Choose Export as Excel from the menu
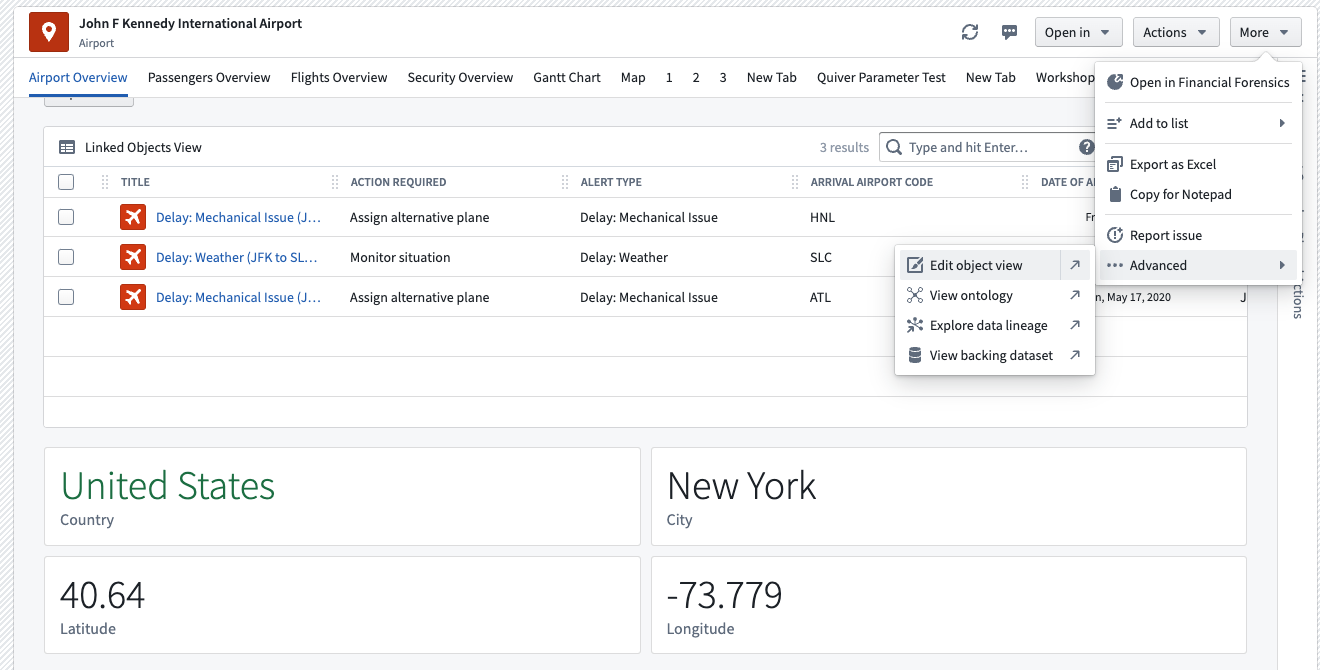 [1199, 164]
